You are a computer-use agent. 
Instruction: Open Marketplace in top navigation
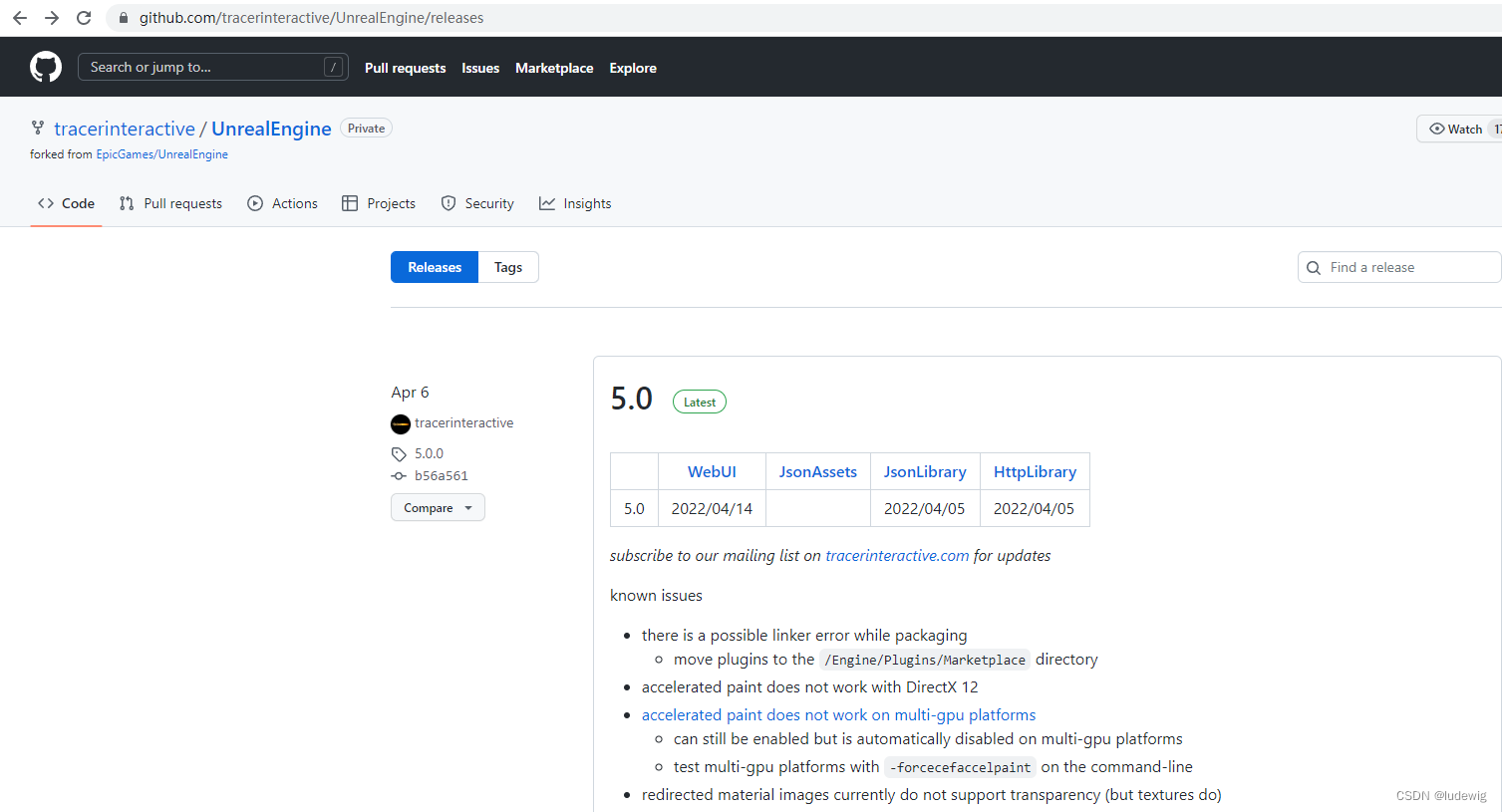click(554, 68)
